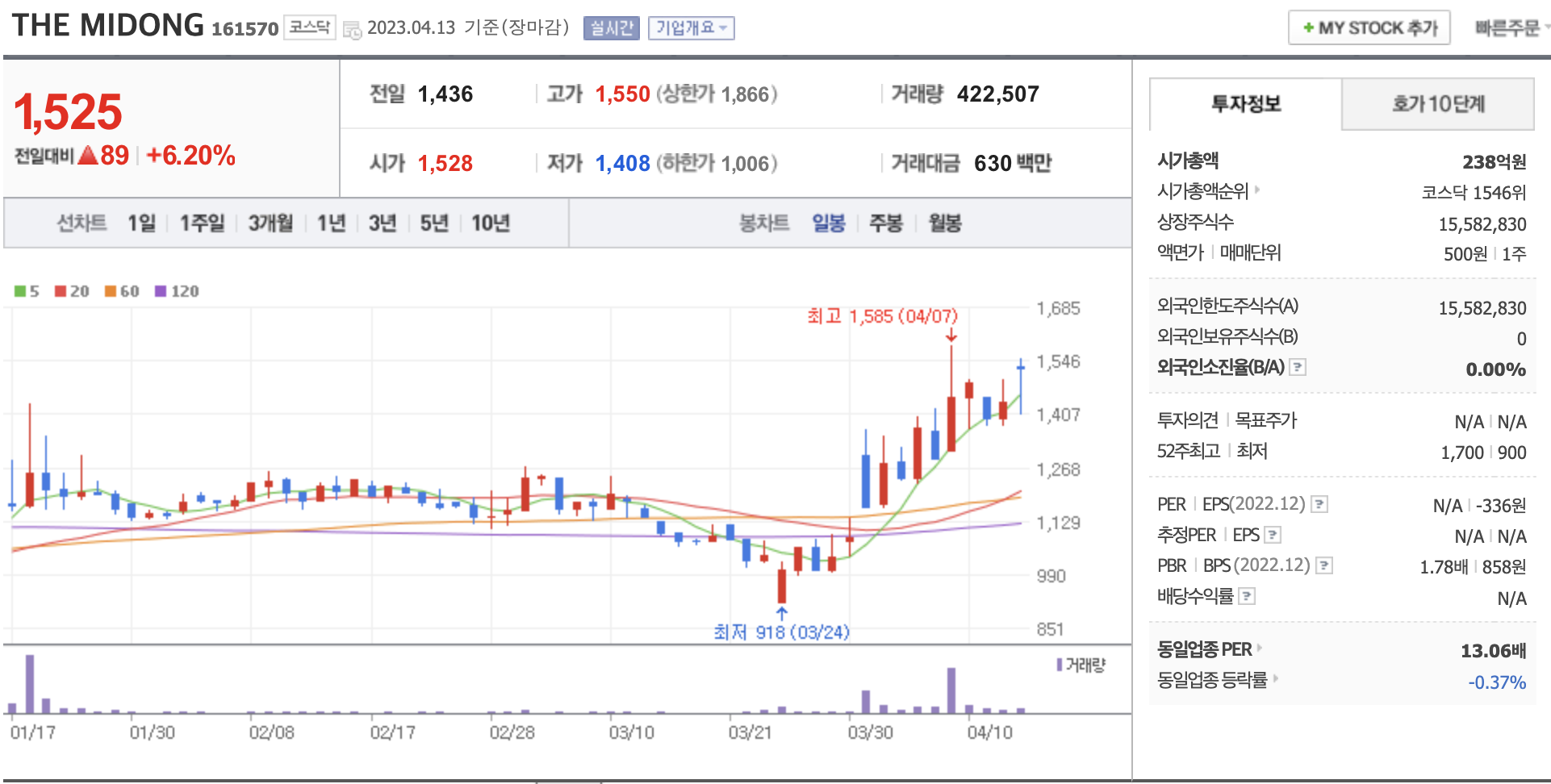This screenshot has height=784, width=1551.
Task: Click help icon next to 외국인소진율(B/A)
Action: point(1298,368)
